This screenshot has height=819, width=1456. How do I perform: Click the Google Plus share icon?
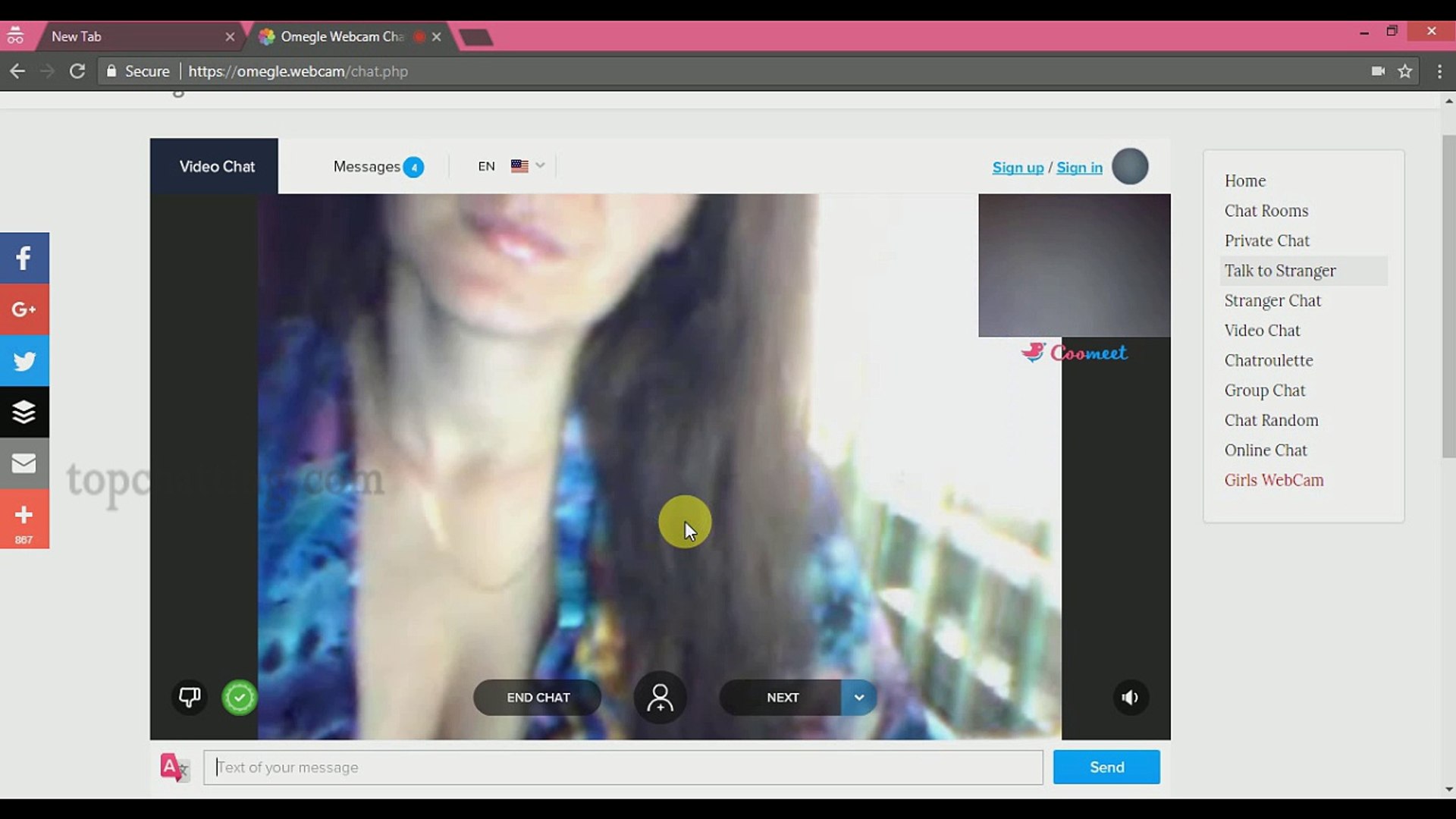coord(24,309)
